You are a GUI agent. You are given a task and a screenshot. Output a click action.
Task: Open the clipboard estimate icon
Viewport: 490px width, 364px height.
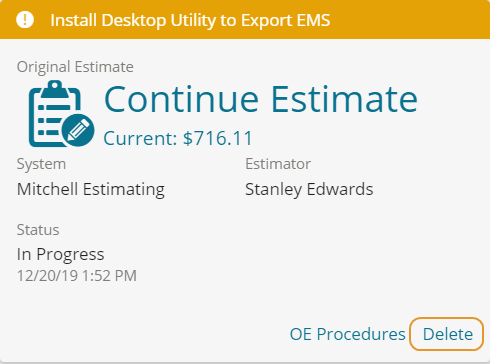click(x=61, y=113)
